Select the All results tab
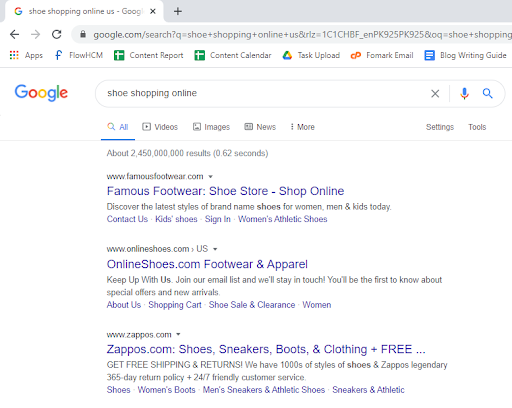This screenshot has height=408, width=512. pos(118,127)
